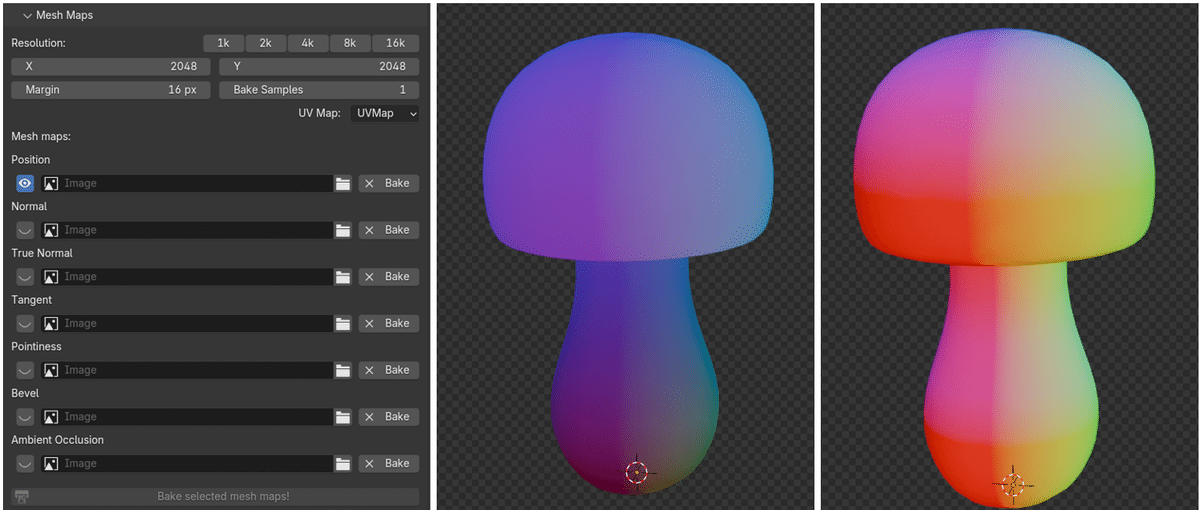Toggle Bevel map visibility

click(25, 417)
